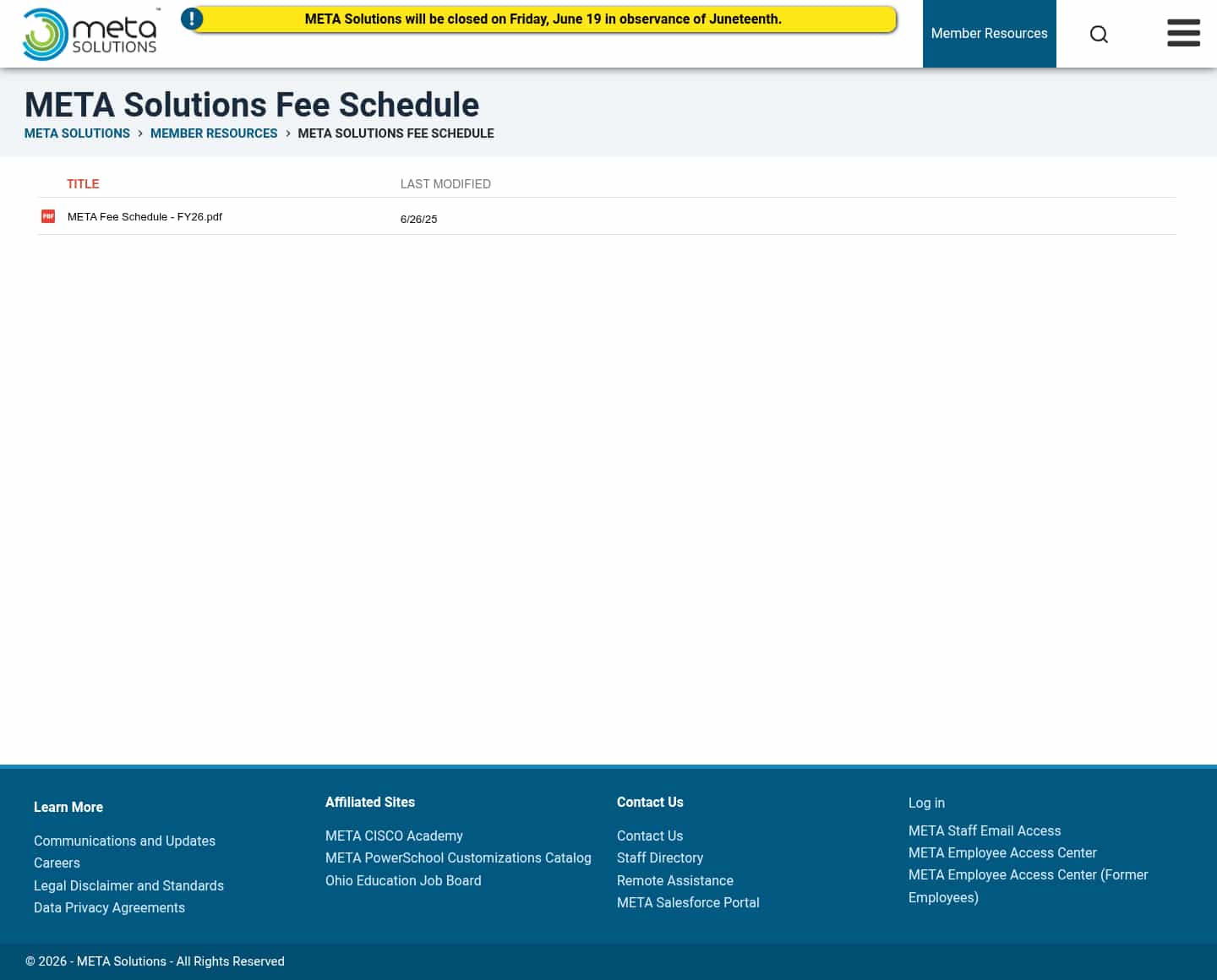Open Communications and Updates link
The height and width of the screenshot is (980, 1217).
[124, 841]
